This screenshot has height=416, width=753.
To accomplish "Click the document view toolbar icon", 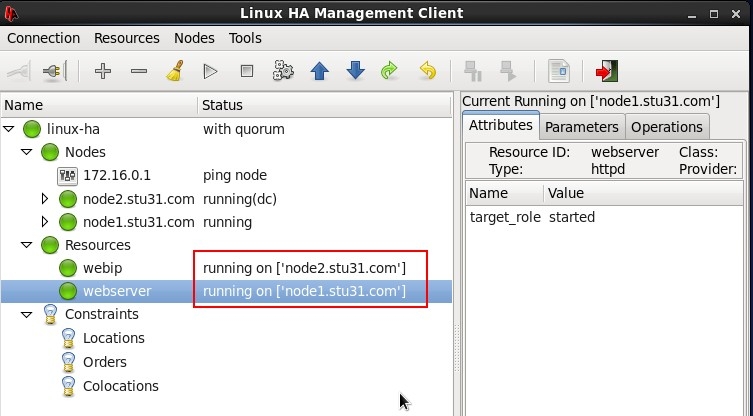I will pyautogui.click(x=559, y=72).
